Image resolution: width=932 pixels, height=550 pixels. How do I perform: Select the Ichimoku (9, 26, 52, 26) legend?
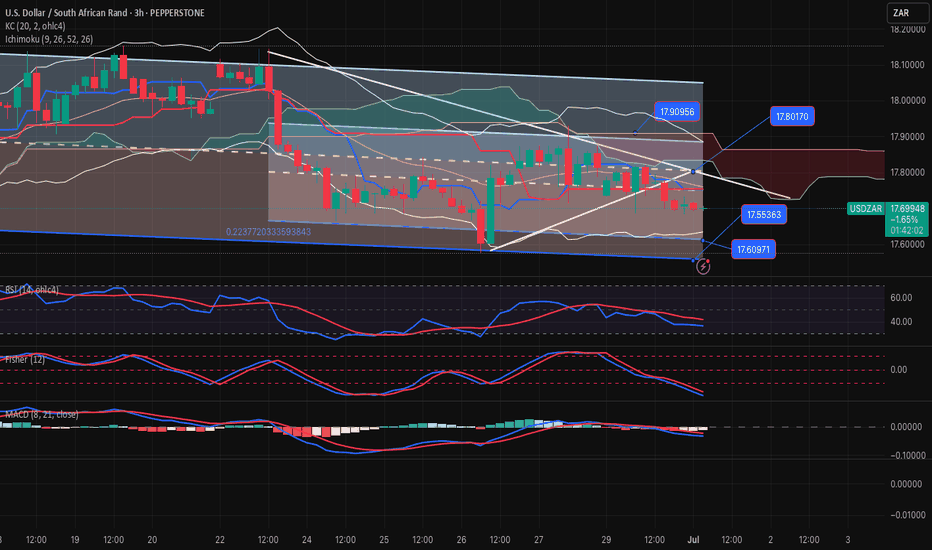(49, 39)
